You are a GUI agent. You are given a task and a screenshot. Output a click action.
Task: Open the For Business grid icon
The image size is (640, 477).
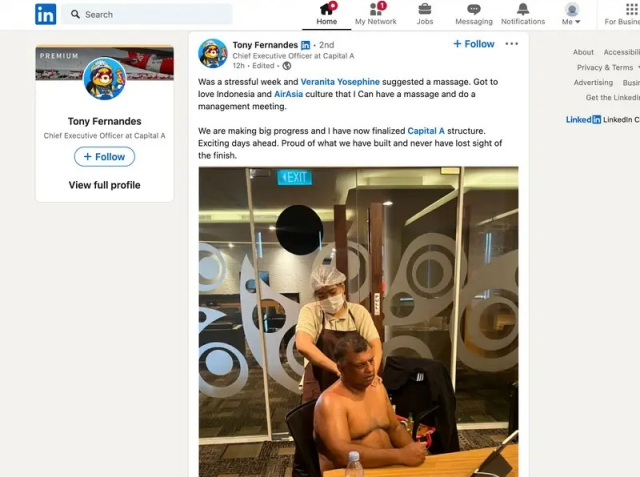(631, 9)
